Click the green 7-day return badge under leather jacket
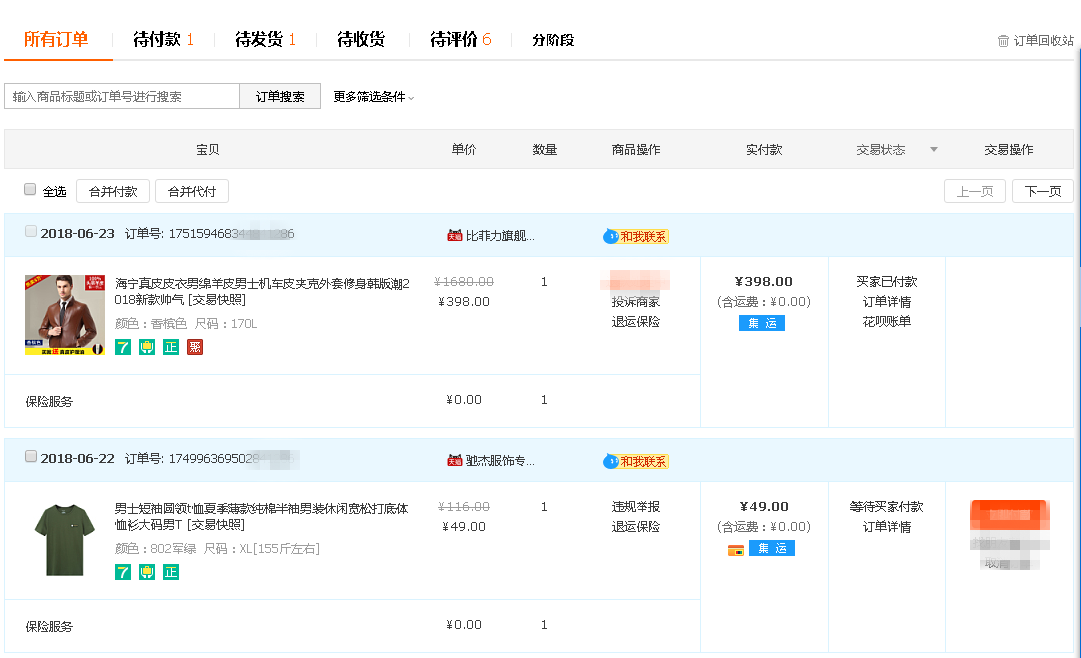This screenshot has height=658, width=1081. [123, 347]
